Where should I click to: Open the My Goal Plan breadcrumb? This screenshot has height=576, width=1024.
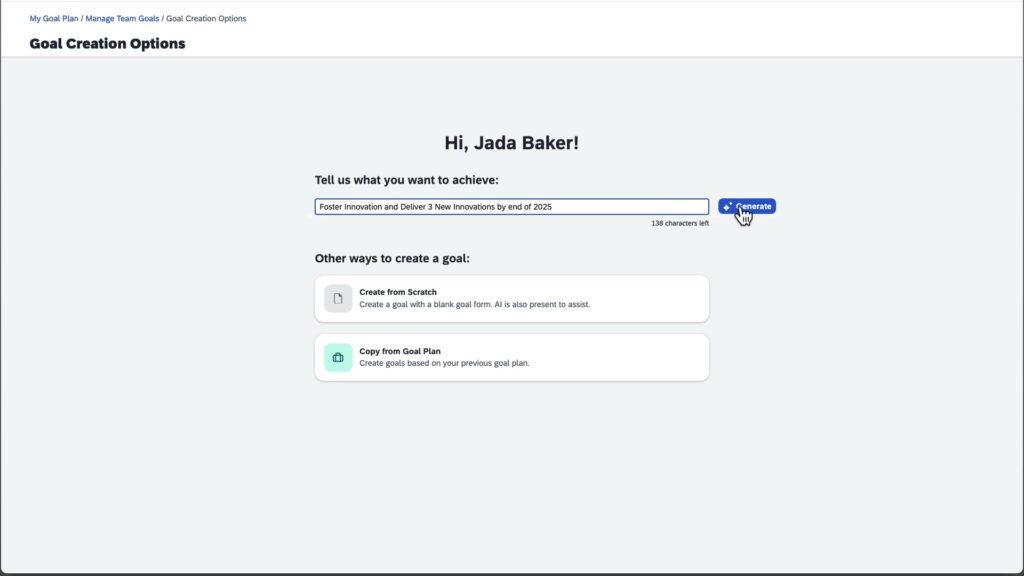pyautogui.click(x=54, y=18)
